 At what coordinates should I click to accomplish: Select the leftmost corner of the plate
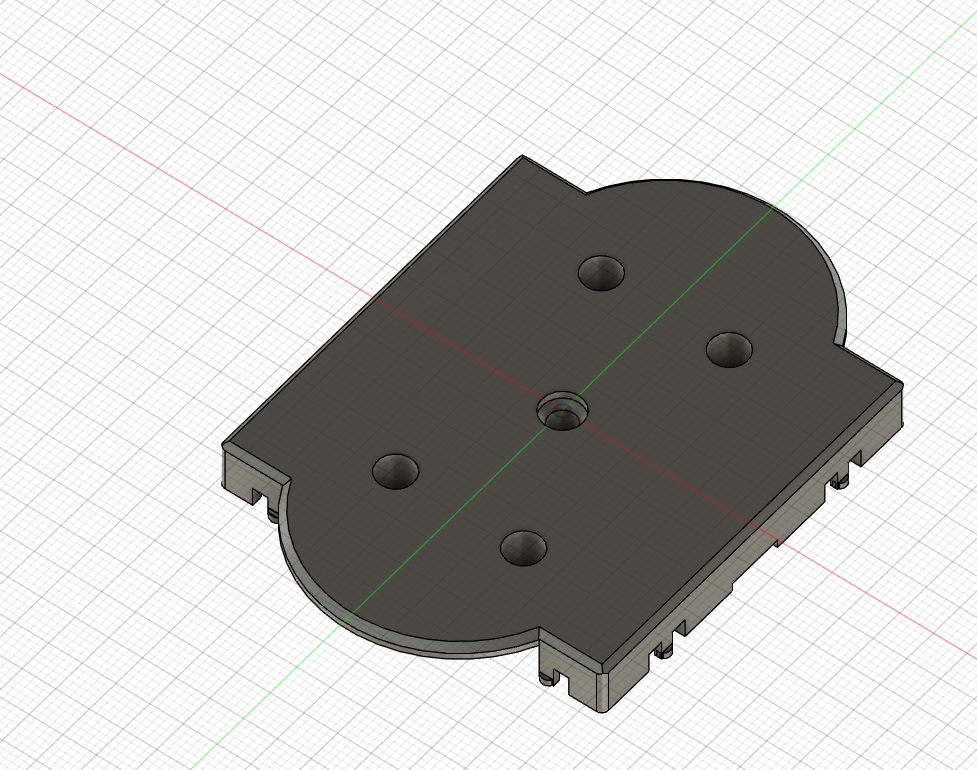[224, 444]
